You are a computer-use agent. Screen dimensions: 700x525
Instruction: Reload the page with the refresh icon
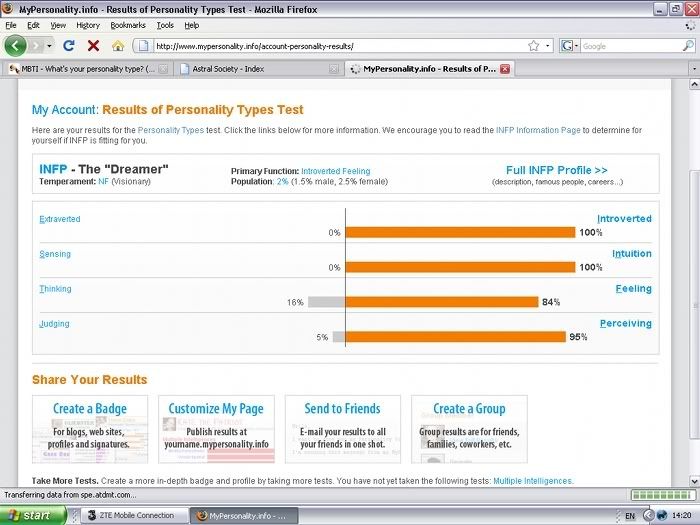pyautogui.click(x=69, y=46)
